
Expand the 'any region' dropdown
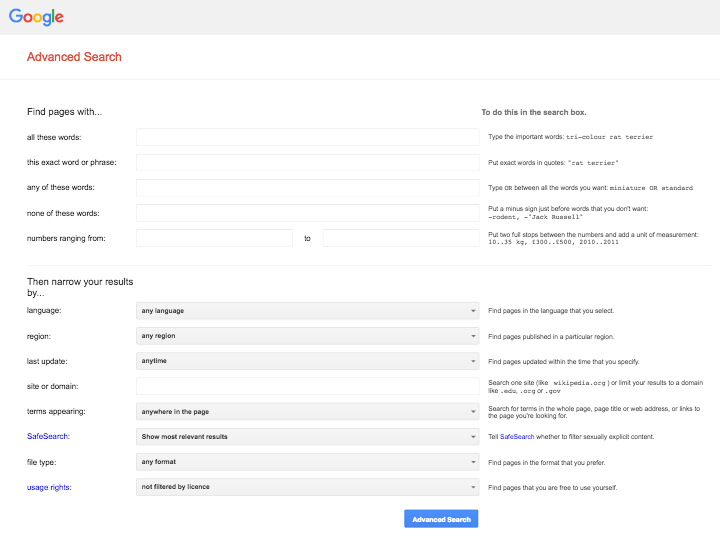click(x=307, y=336)
